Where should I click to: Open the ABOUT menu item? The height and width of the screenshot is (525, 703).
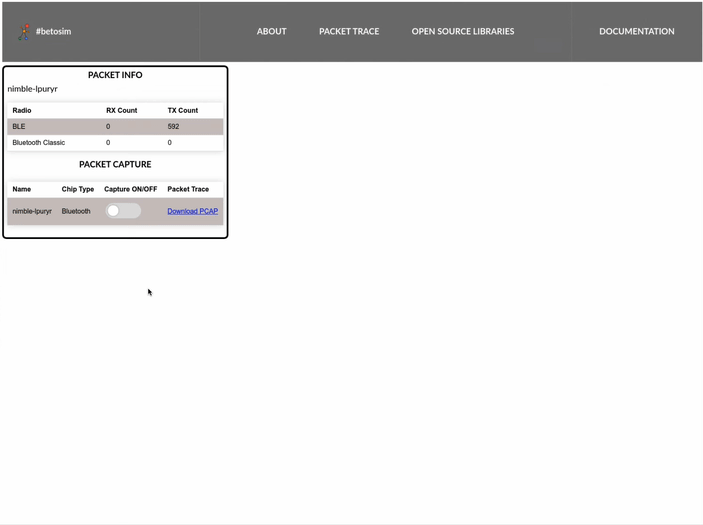pos(271,31)
